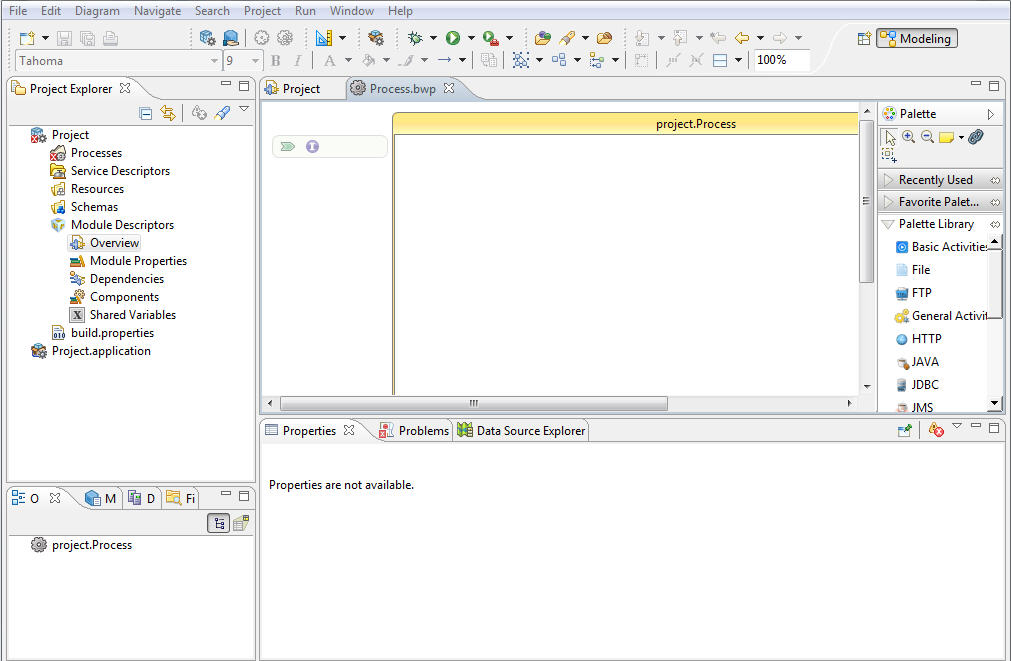This screenshot has height=661, width=1011.
Task: Click the Zoom In tool in Palette
Action: coord(908,137)
